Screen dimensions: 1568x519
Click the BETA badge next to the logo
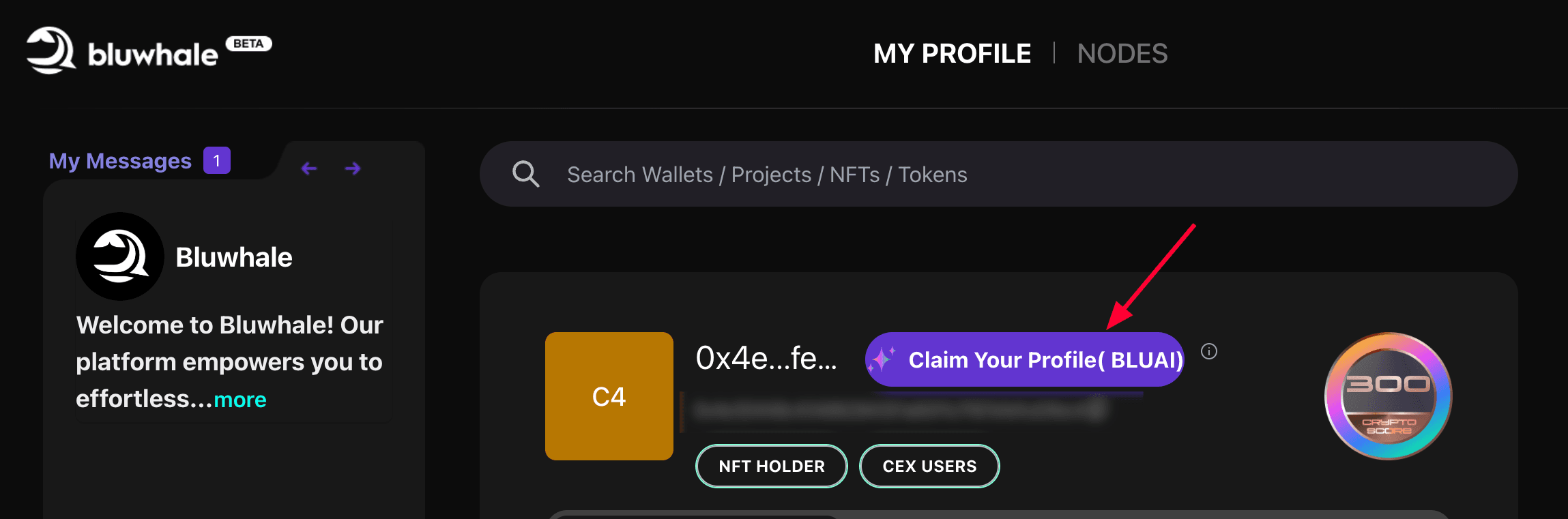coord(248,43)
